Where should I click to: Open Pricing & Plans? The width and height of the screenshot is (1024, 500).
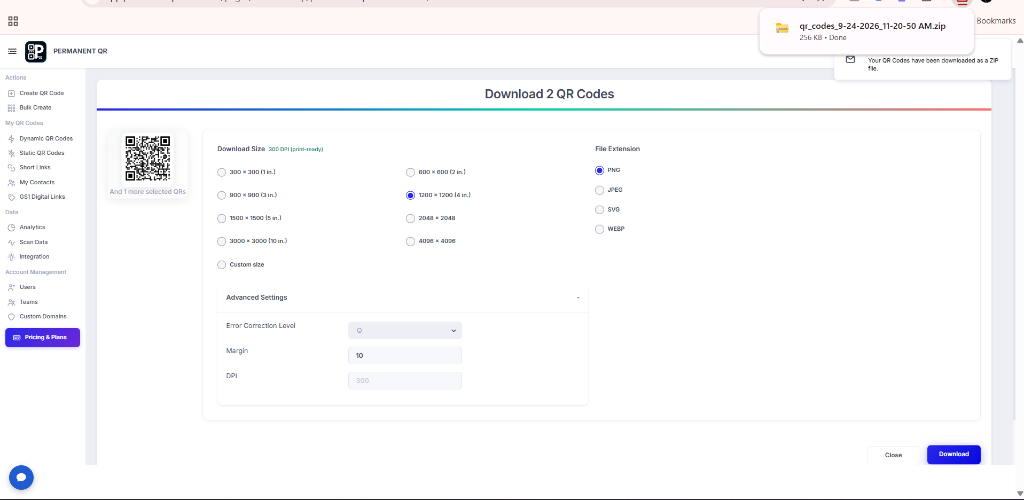pos(42,337)
